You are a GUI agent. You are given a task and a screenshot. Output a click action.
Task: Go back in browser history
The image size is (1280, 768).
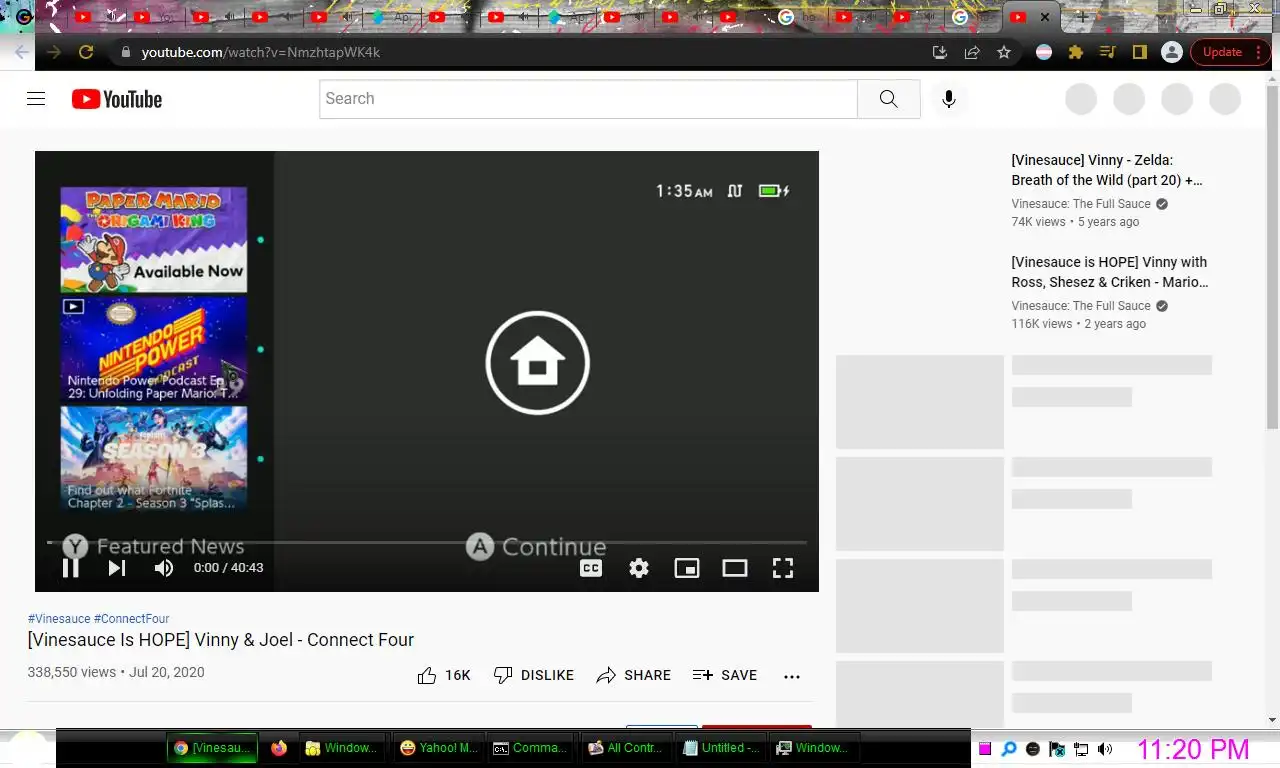pos(21,52)
